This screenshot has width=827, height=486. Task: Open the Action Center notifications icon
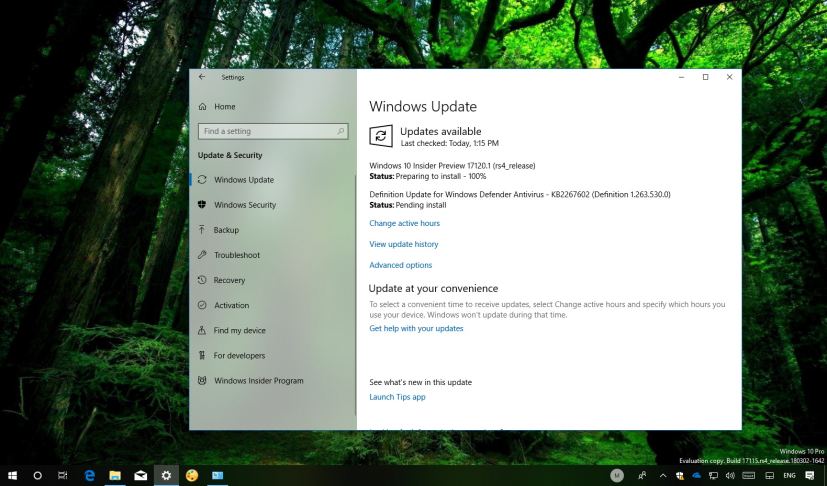tap(810, 475)
